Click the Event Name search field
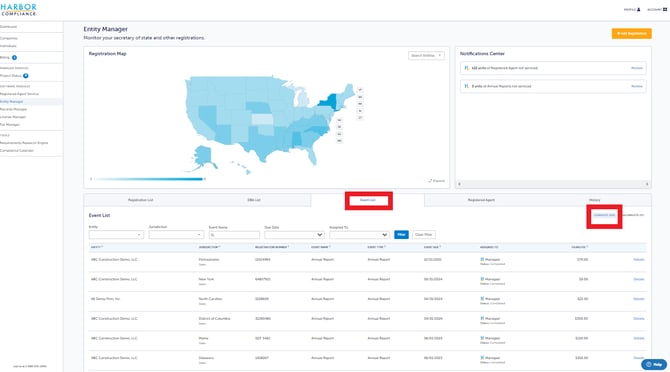Screen dimensions: 670x372 click(x=234, y=234)
